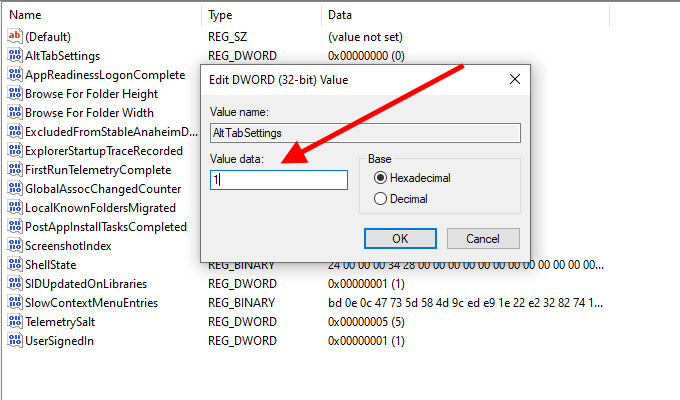
Task: Select the AltTabSettings entry name
Action: [62, 56]
